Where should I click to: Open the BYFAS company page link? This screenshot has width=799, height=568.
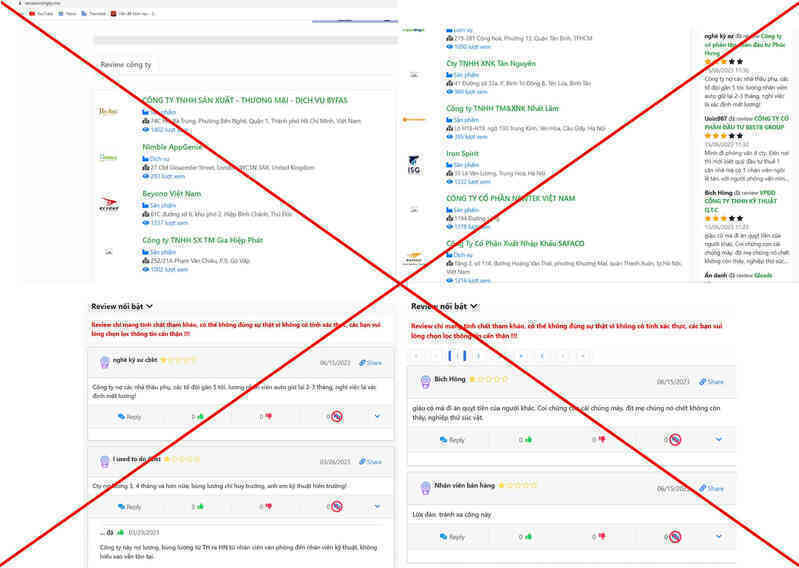click(245, 100)
